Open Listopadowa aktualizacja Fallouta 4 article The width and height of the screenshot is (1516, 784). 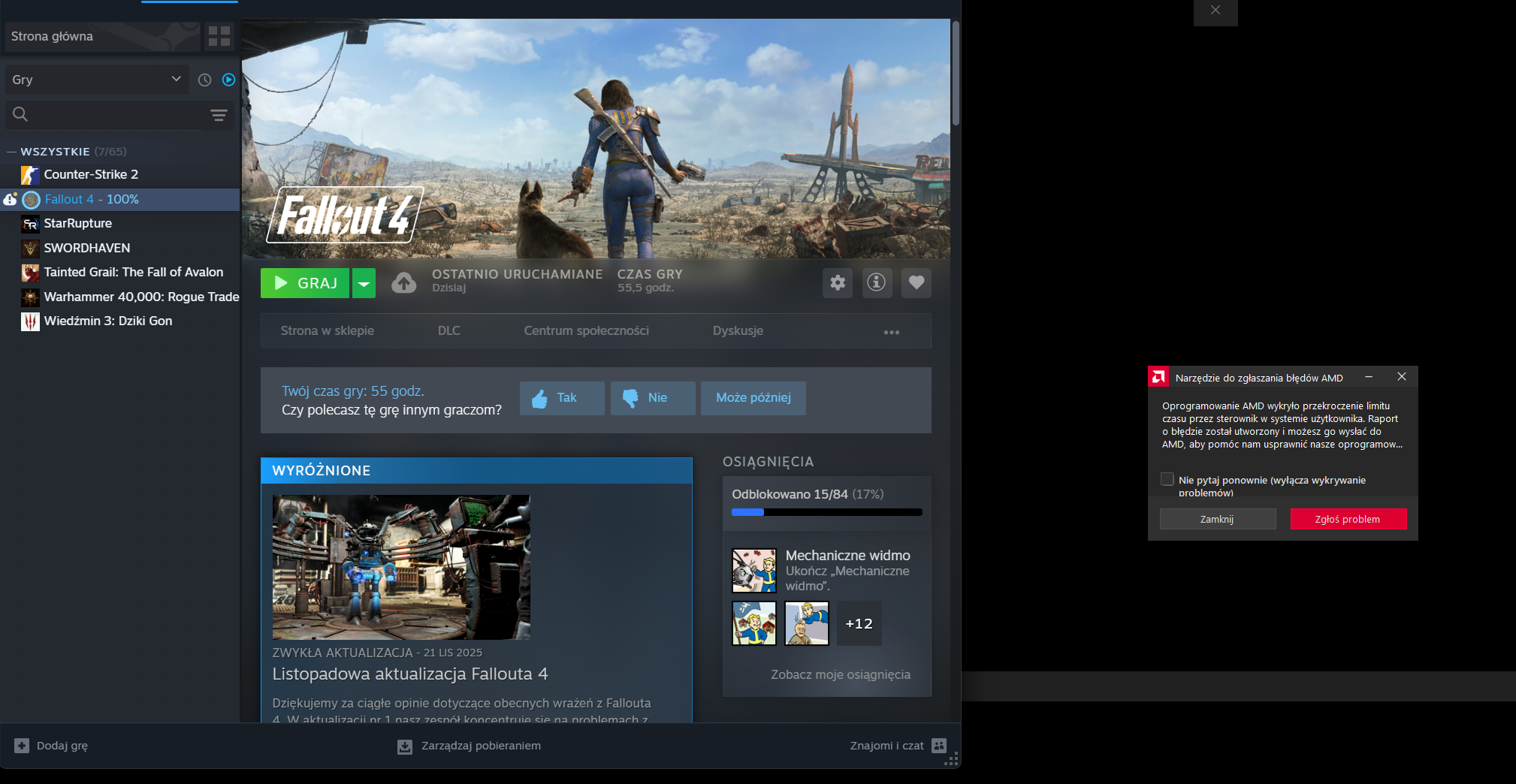pos(410,674)
